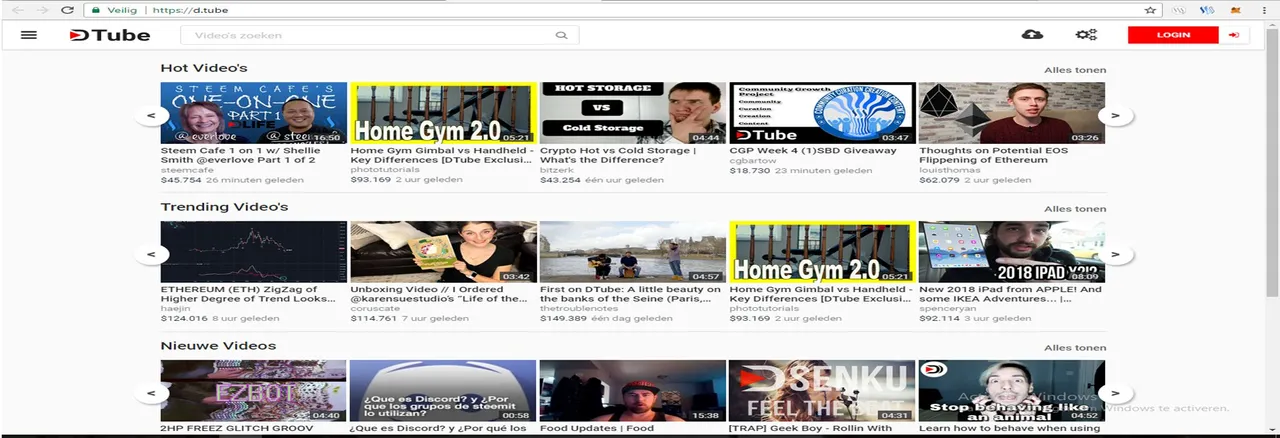Open Alles tonen for Nieuwe Videos

click(x=1075, y=348)
